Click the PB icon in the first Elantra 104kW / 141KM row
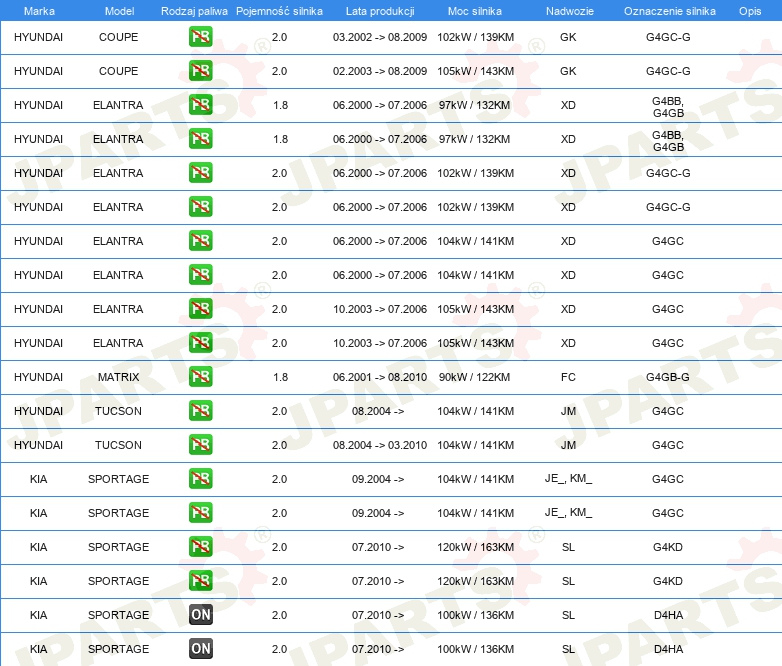 [200, 241]
